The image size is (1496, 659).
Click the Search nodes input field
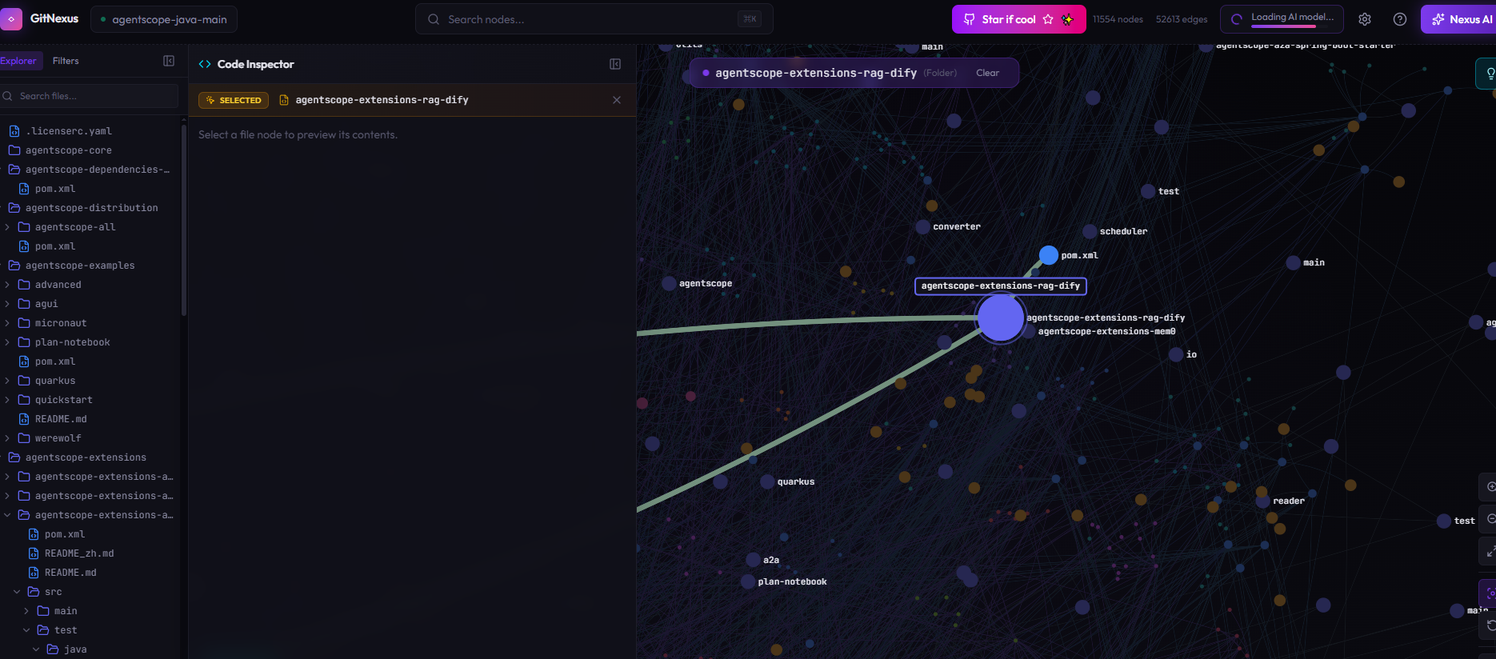(x=594, y=19)
